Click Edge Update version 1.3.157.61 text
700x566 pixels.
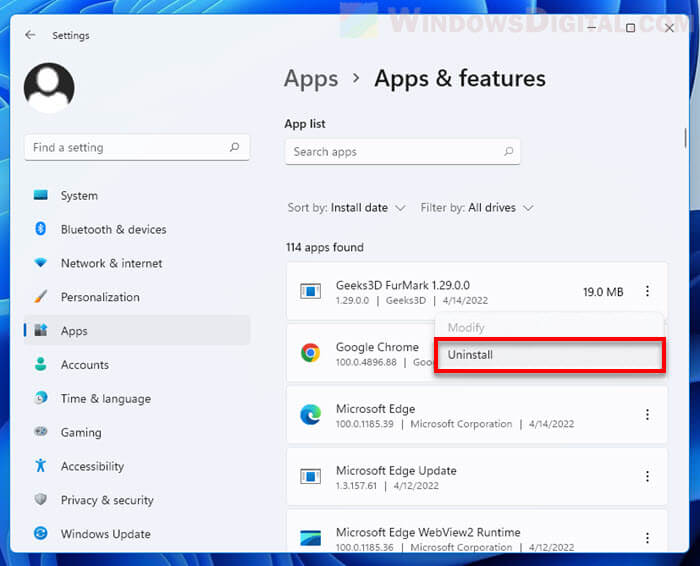click(x=356, y=485)
